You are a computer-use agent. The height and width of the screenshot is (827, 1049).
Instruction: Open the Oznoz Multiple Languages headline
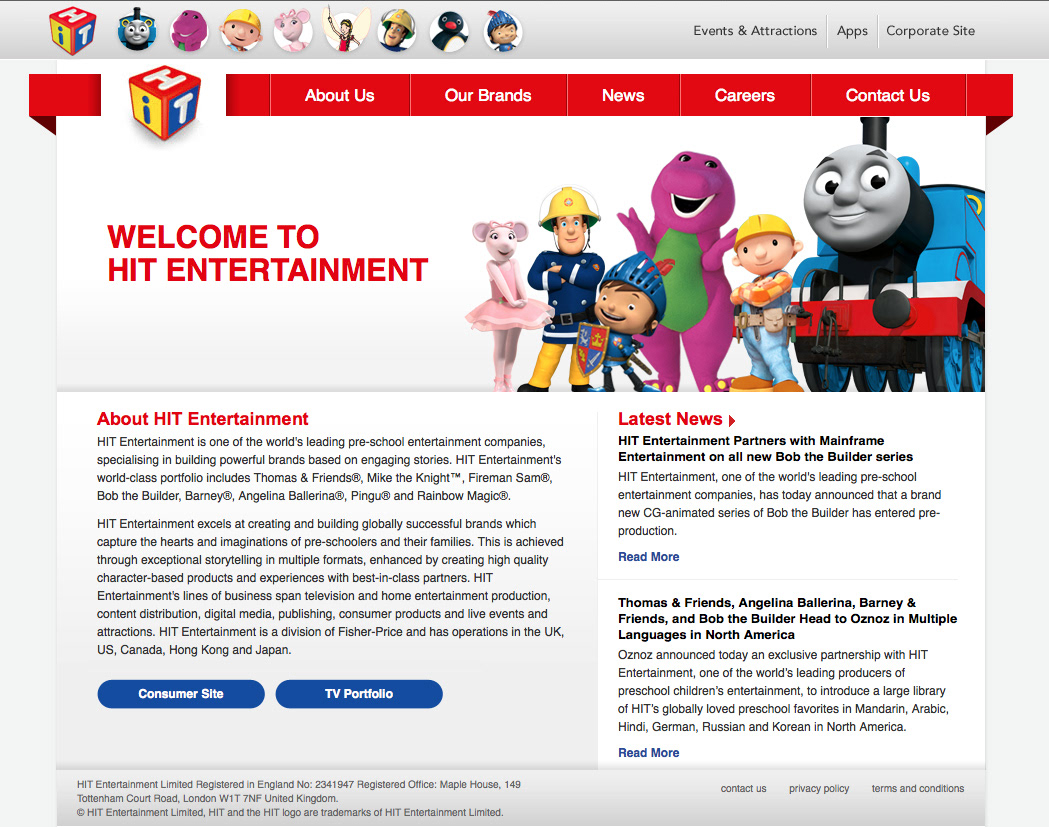[787, 619]
